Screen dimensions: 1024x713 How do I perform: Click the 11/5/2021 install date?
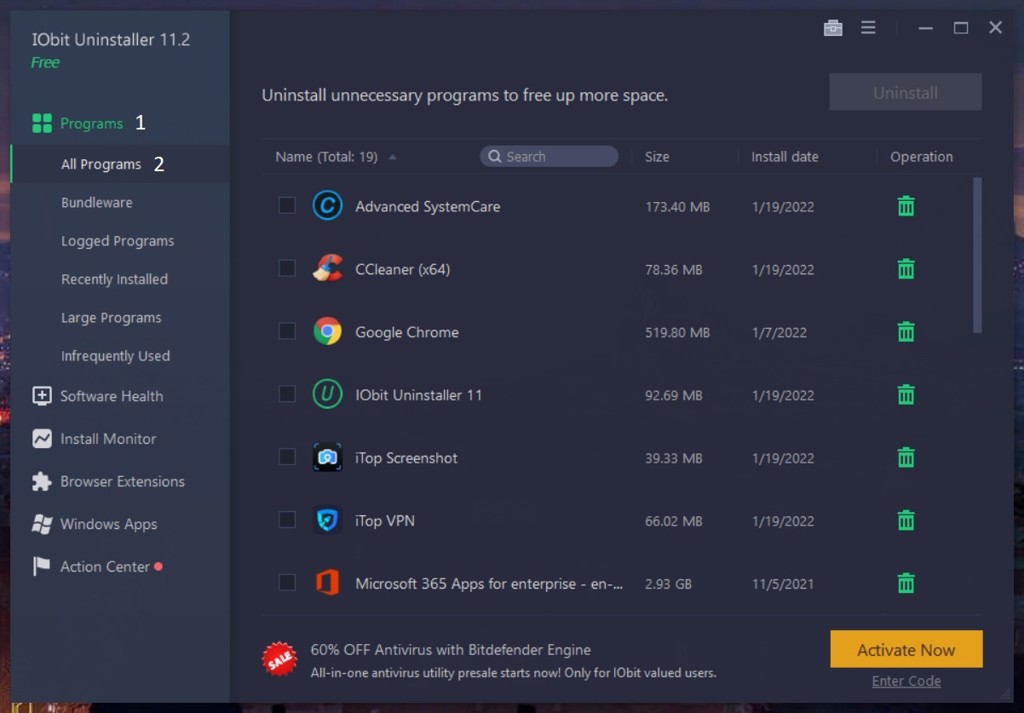tap(782, 584)
